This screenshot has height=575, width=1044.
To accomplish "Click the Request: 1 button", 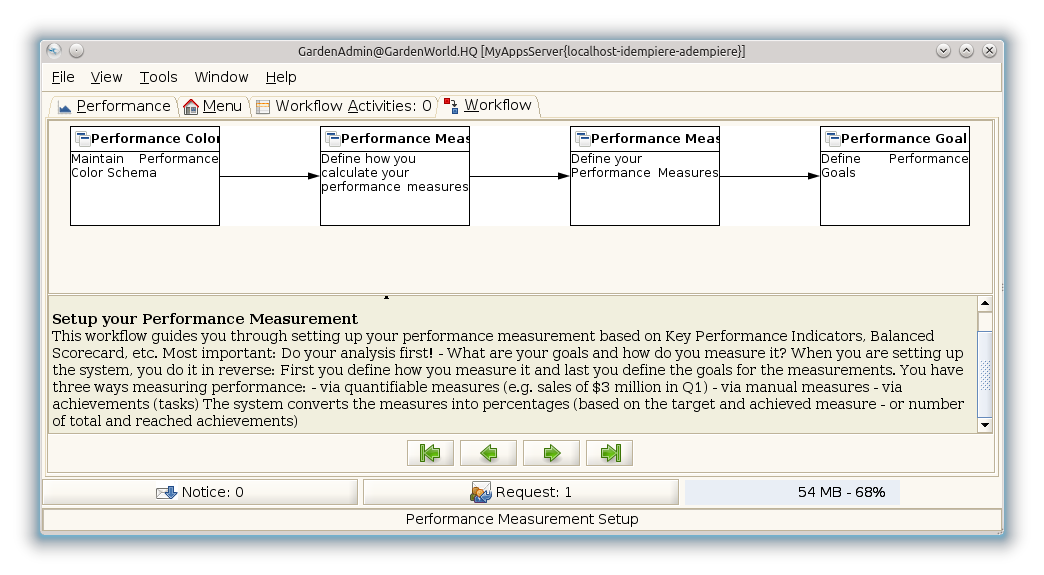I will click(520, 492).
